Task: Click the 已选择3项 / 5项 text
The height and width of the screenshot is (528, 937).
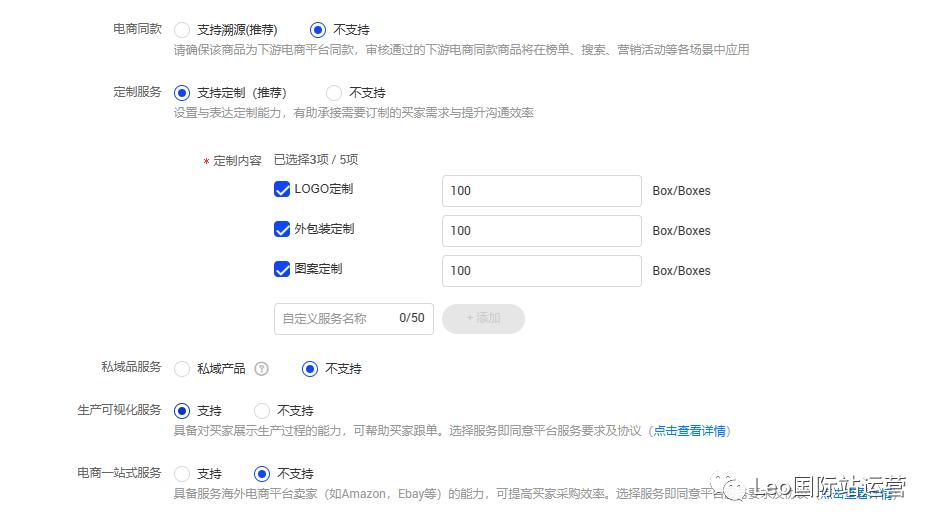Action: pyautogui.click(x=316, y=160)
